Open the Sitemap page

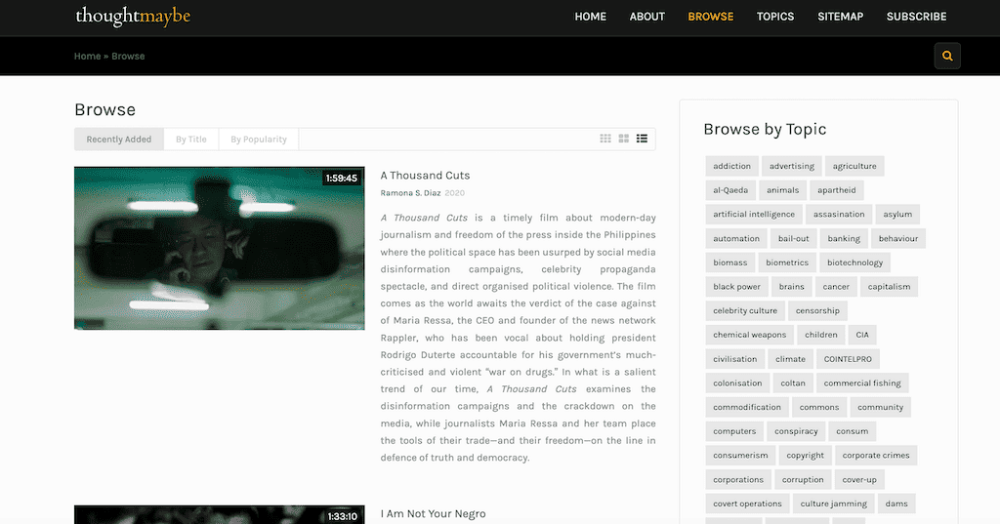click(840, 17)
